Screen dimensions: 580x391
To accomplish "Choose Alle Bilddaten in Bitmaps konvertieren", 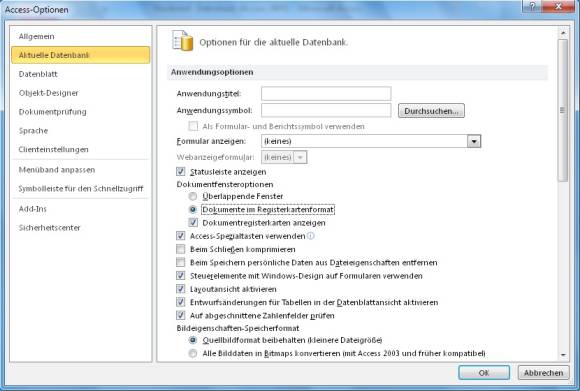I will coord(193,353).
